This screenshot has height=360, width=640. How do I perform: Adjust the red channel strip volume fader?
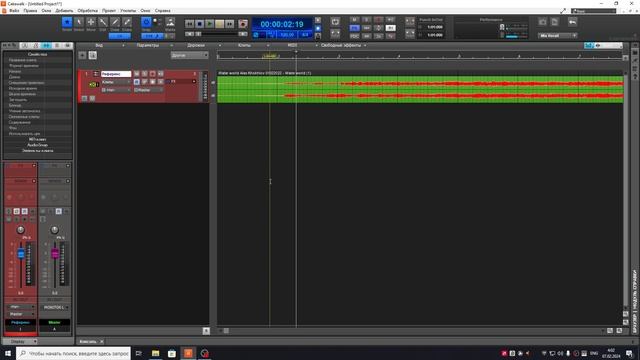click(21, 254)
